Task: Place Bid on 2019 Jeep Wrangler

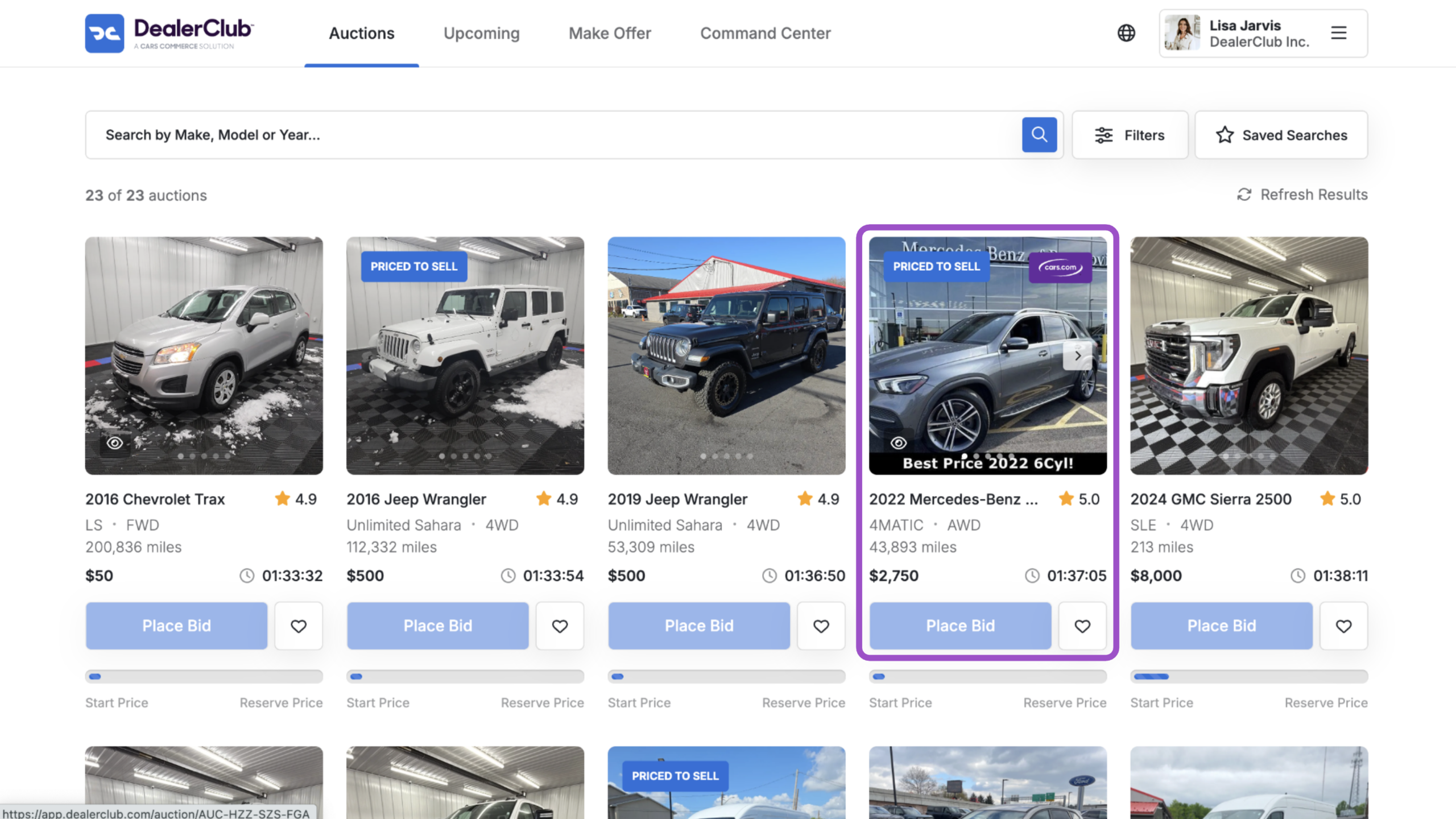Action: 699,626
